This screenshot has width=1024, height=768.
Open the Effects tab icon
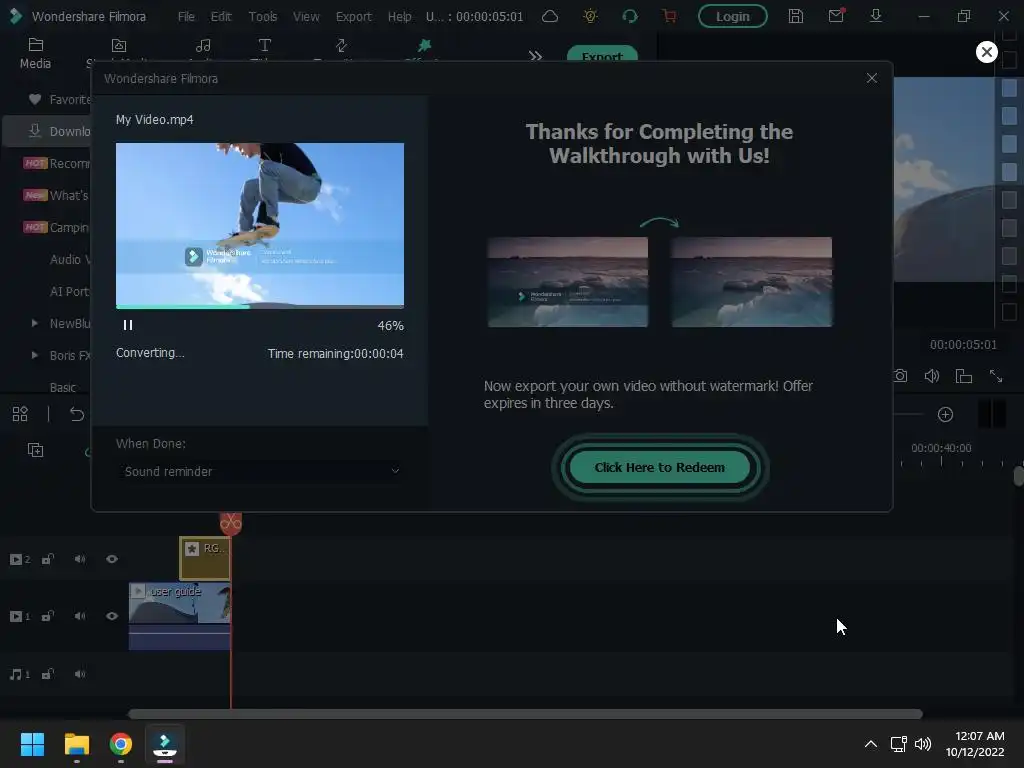(x=424, y=45)
